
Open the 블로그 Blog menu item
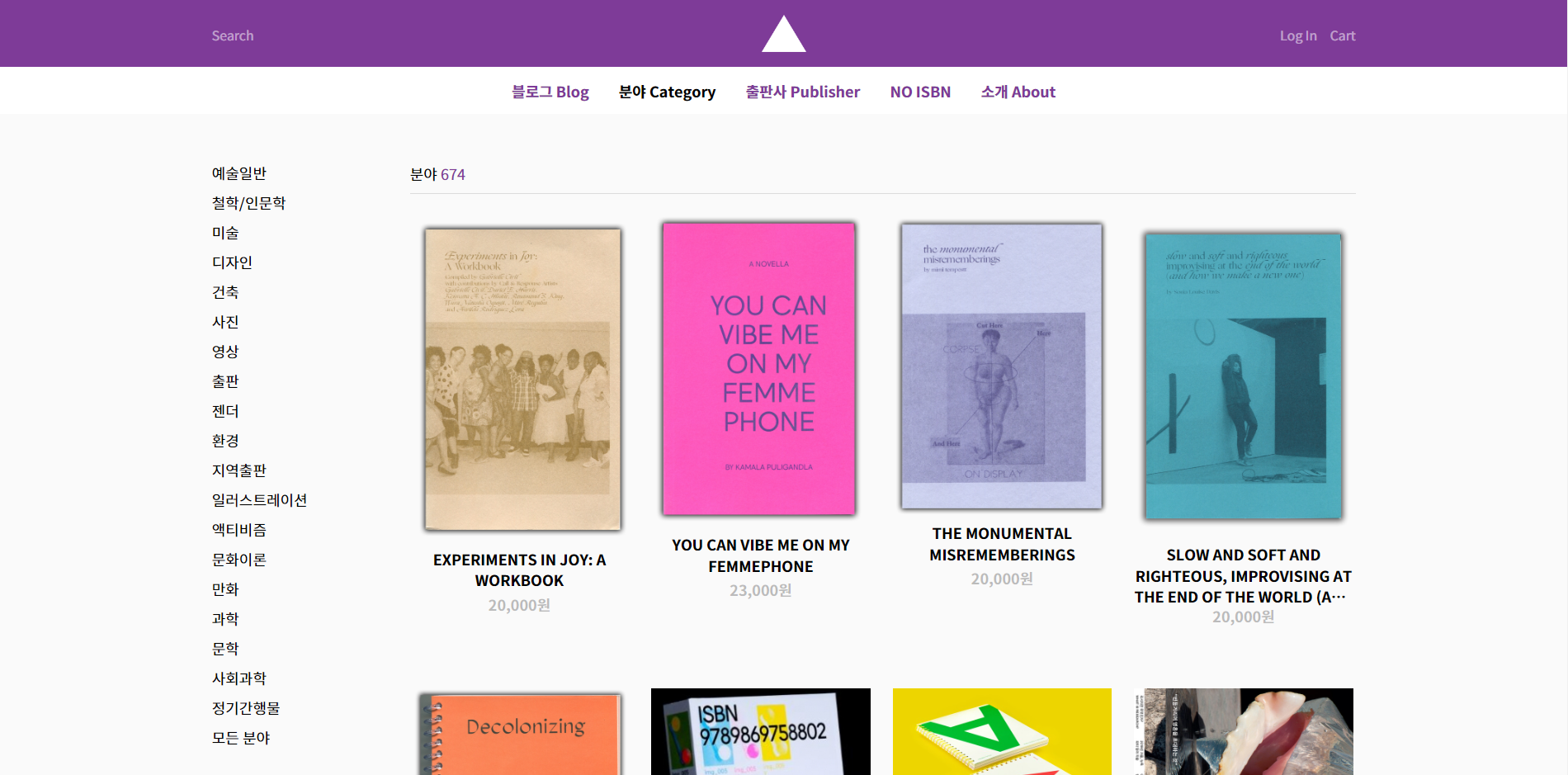(550, 92)
